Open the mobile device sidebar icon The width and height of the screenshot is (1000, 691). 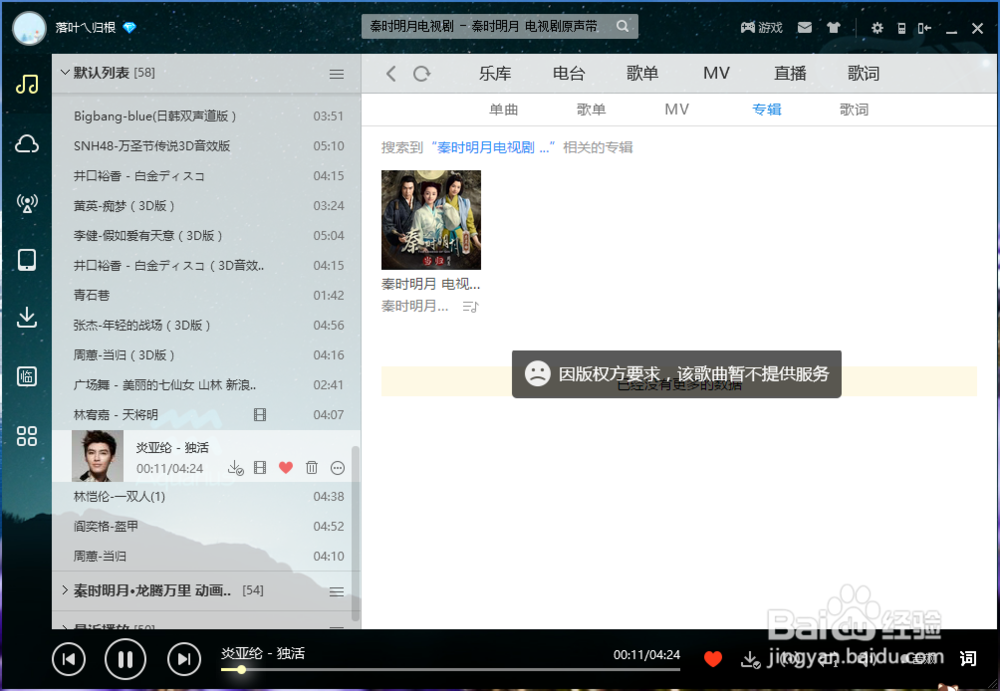point(27,260)
